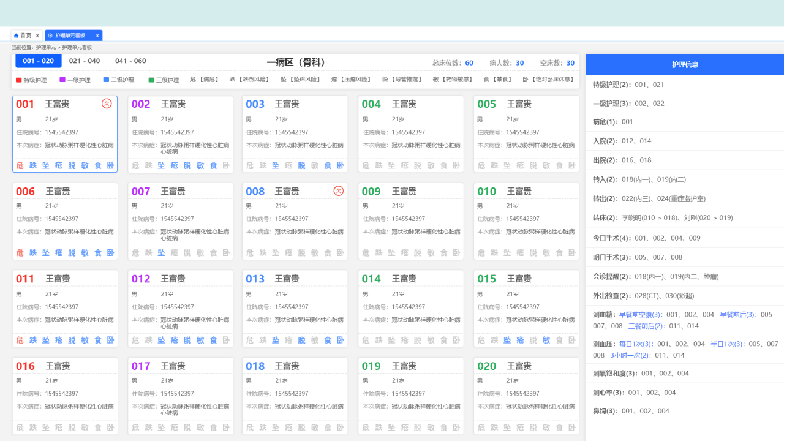This screenshot has height=442, width=785.
Task: Switch to the 首页 tab
Action: click(x=27, y=36)
